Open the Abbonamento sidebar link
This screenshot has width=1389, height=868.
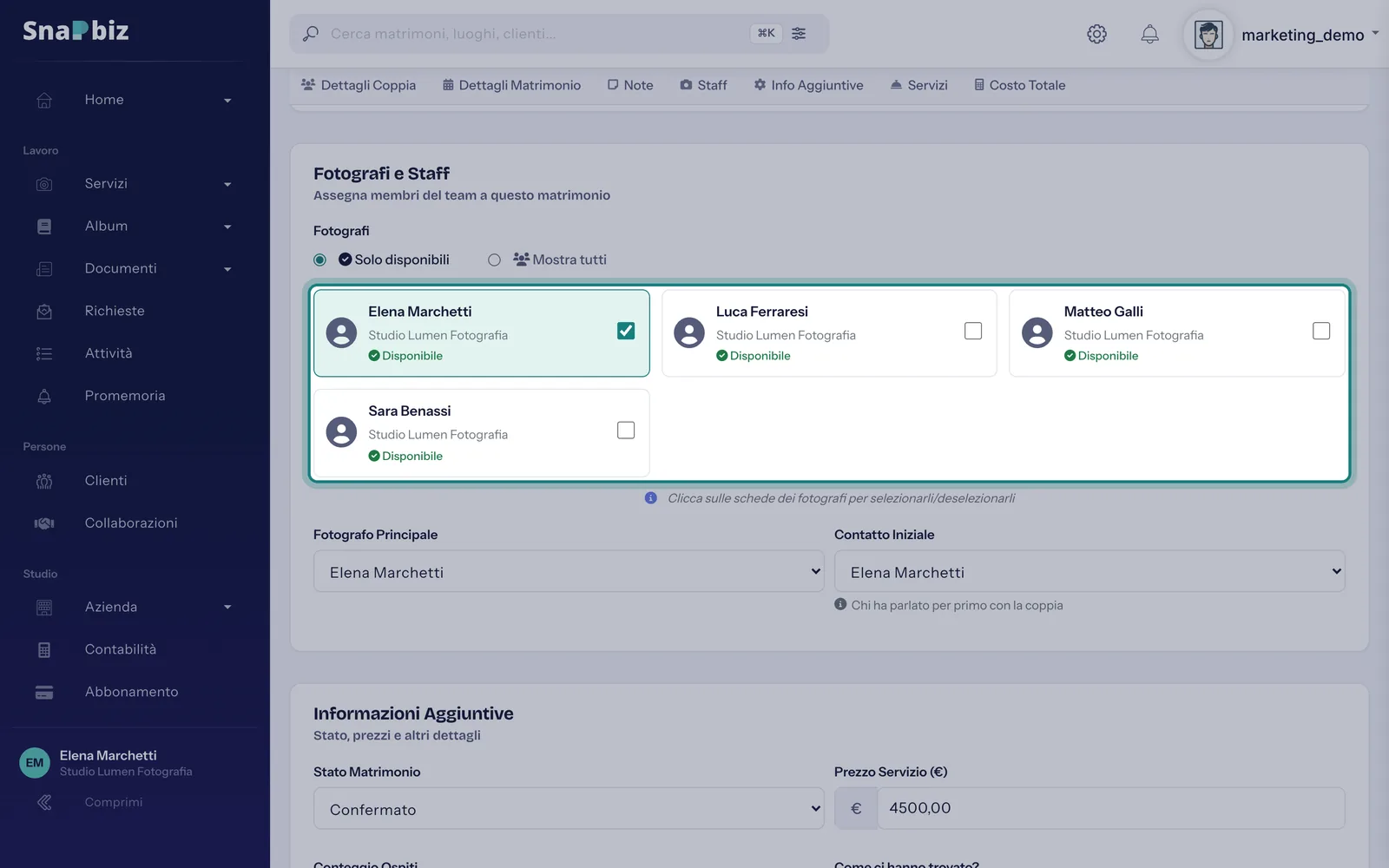point(132,692)
